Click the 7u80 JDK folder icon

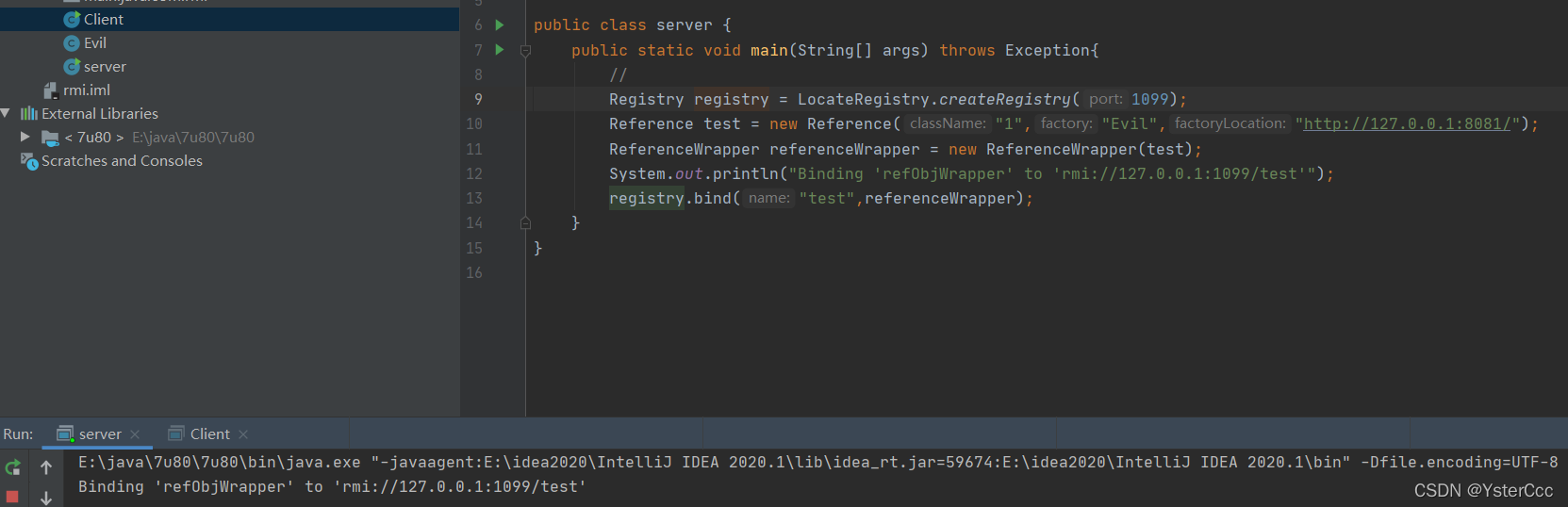click(x=51, y=138)
